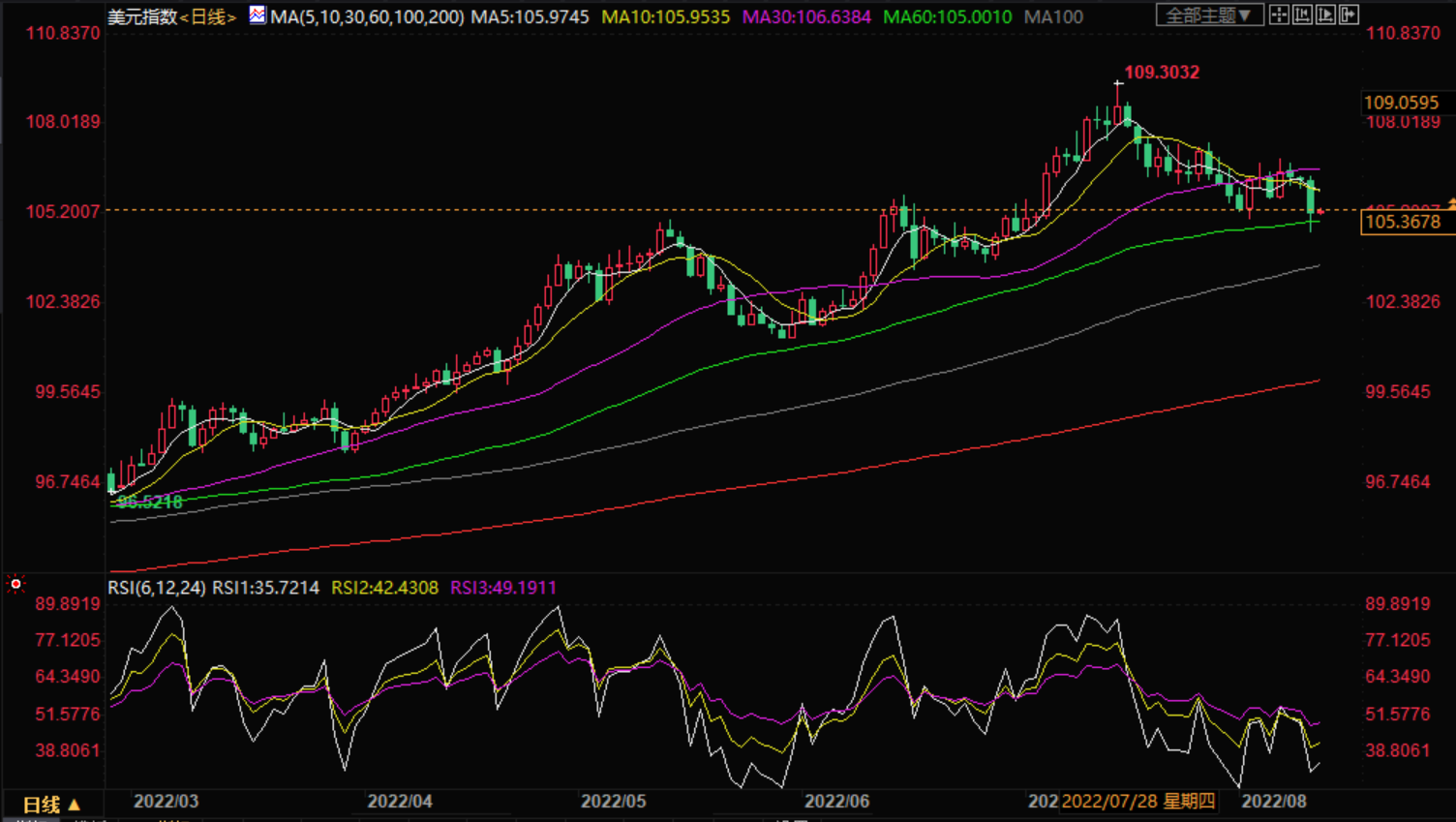Click the 2022/07/28 星期四 date tooltip
1456x822 pixels.
(x=1138, y=802)
